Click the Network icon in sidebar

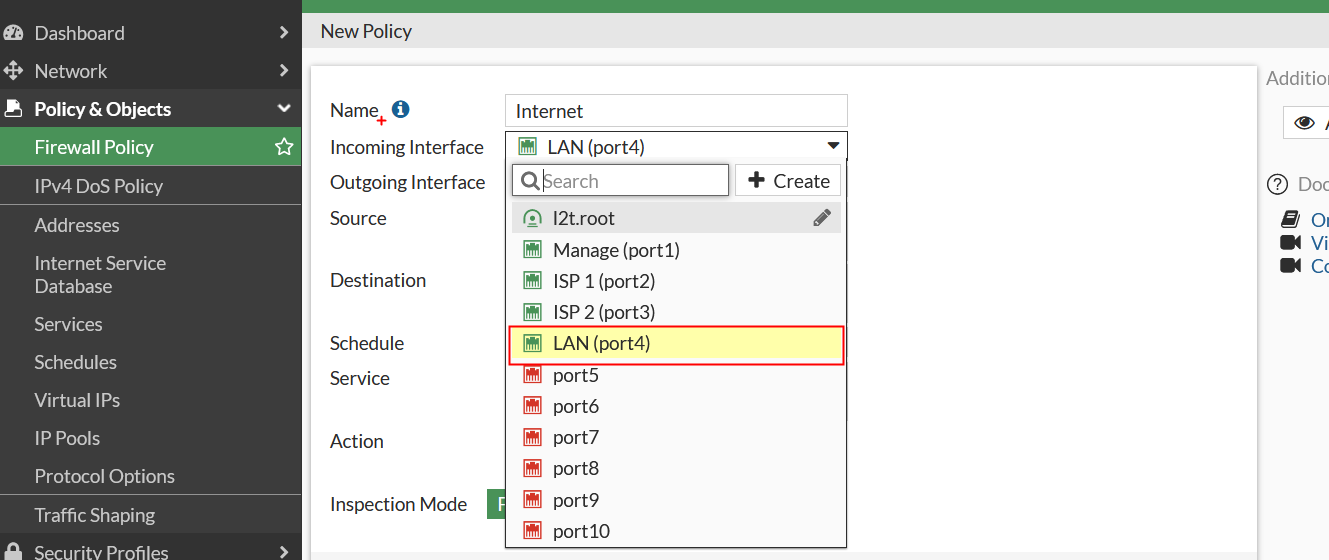pyautogui.click(x=13, y=71)
